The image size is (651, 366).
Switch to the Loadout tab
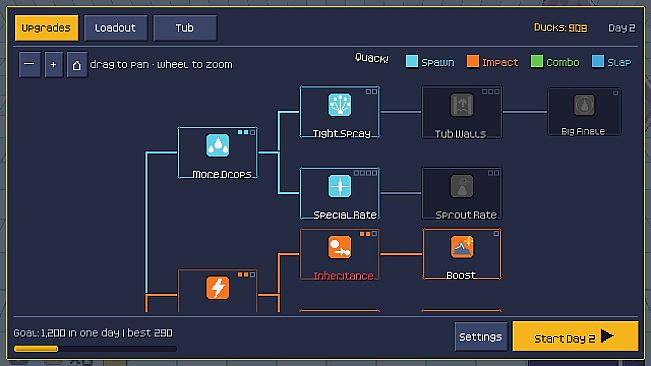click(115, 28)
